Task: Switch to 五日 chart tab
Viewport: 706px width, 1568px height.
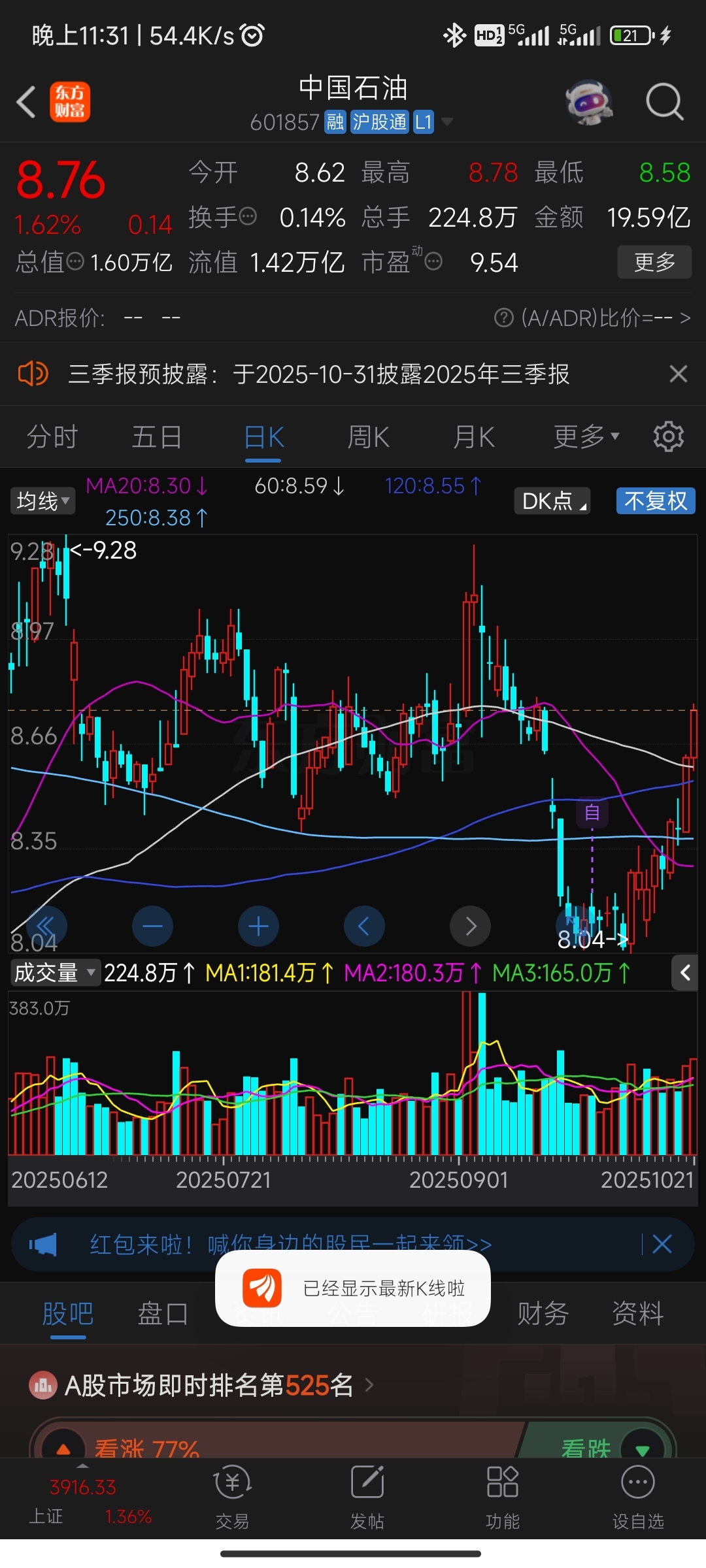Action: (x=157, y=437)
